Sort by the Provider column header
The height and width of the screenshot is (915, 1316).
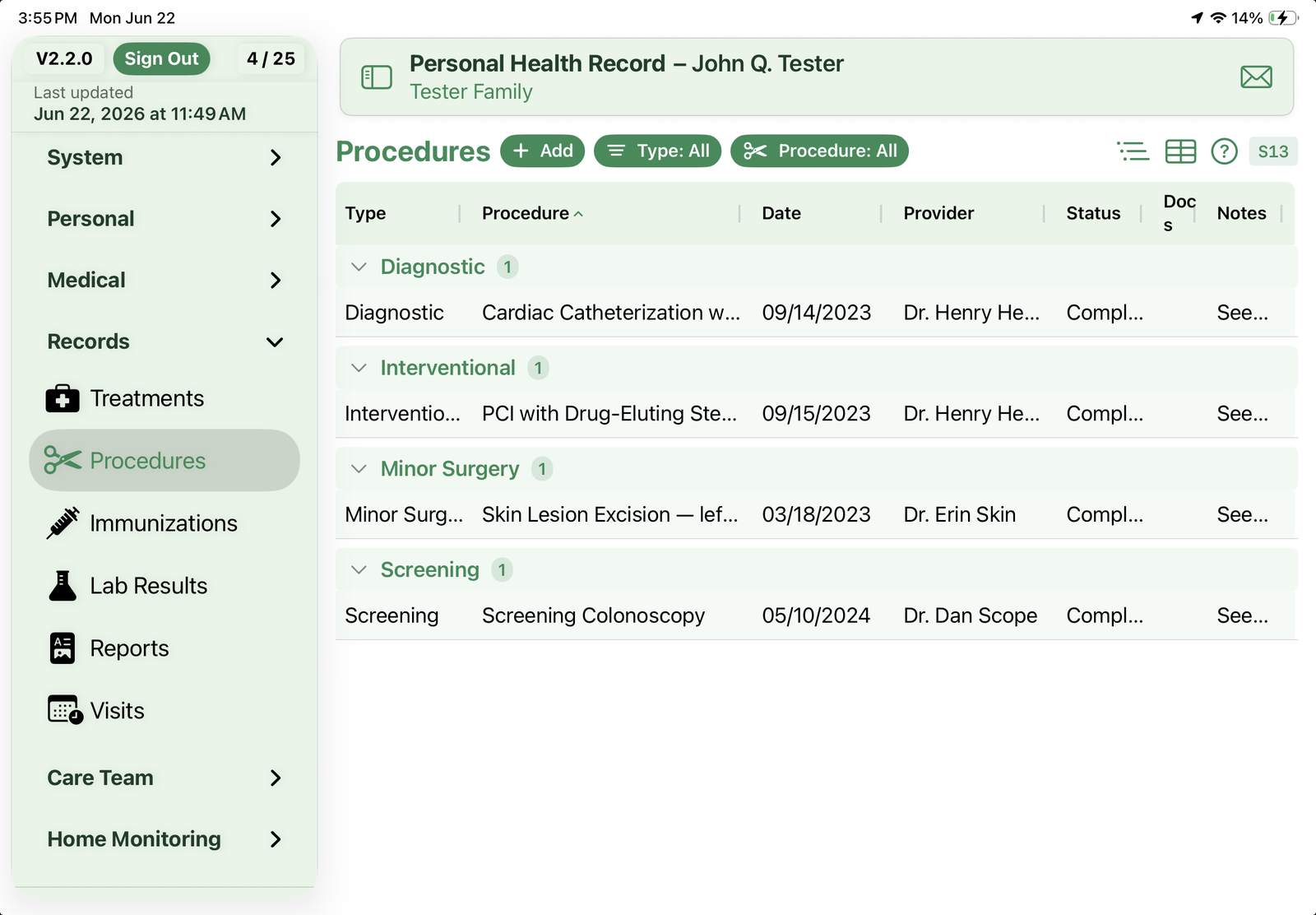[938, 213]
